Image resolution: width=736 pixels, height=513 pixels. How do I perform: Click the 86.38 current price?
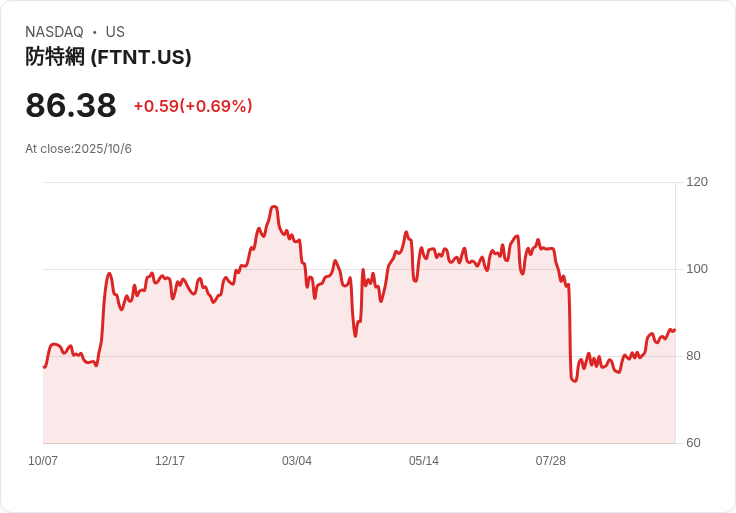tap(71, 105)
